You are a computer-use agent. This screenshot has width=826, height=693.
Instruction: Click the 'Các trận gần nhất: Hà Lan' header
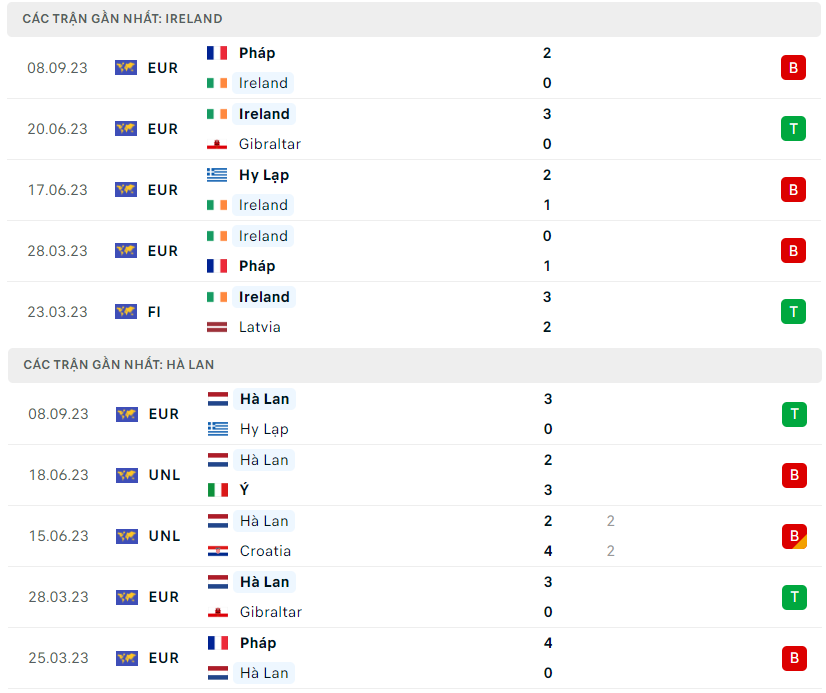tap(119, 365)
